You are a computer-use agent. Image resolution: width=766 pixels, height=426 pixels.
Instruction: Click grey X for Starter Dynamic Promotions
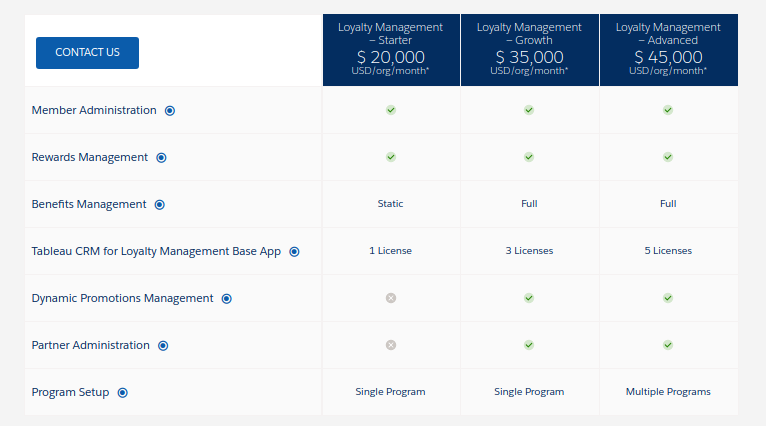coord(391,298)
